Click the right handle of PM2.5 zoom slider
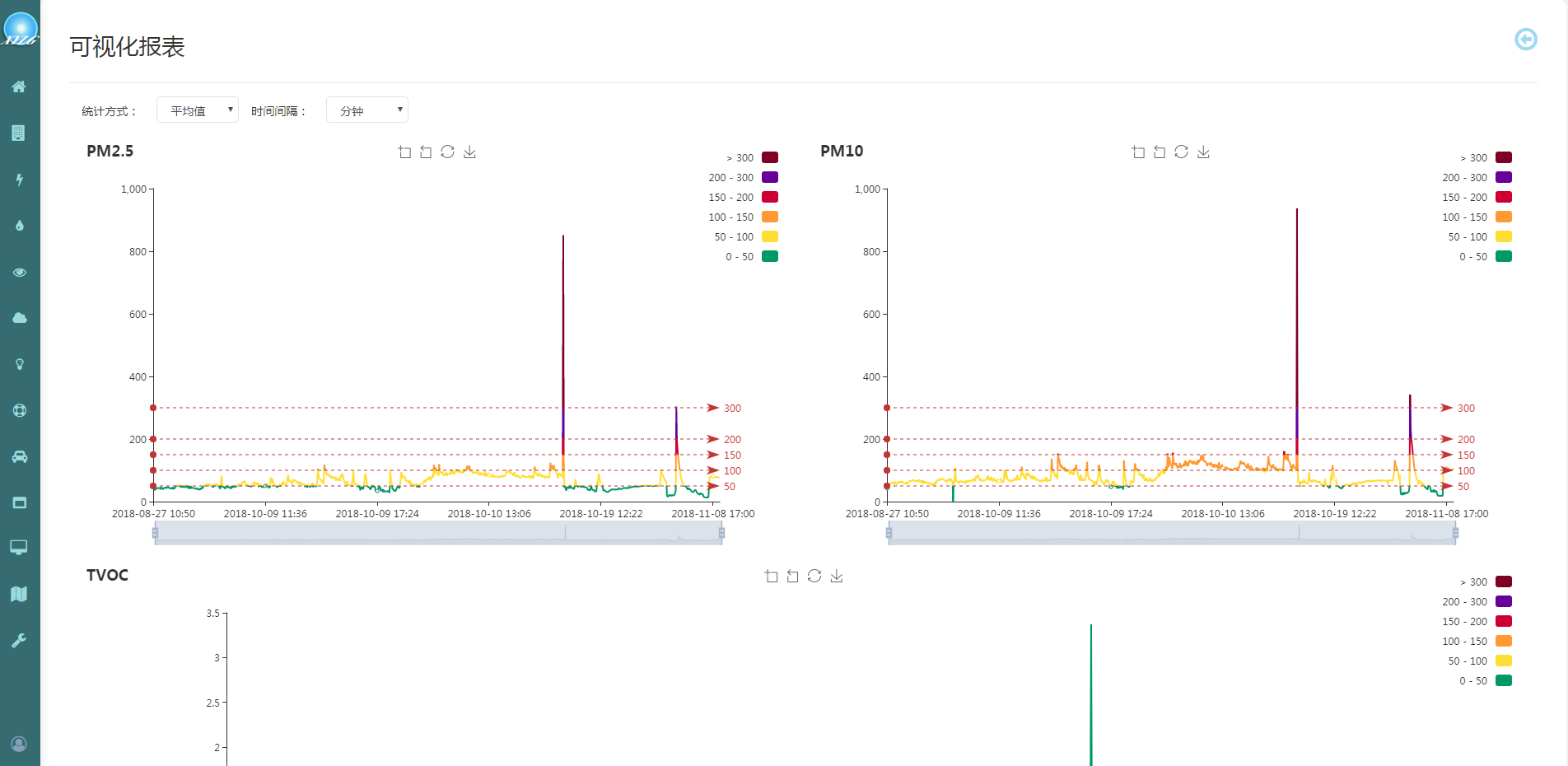 click(721, 533)
